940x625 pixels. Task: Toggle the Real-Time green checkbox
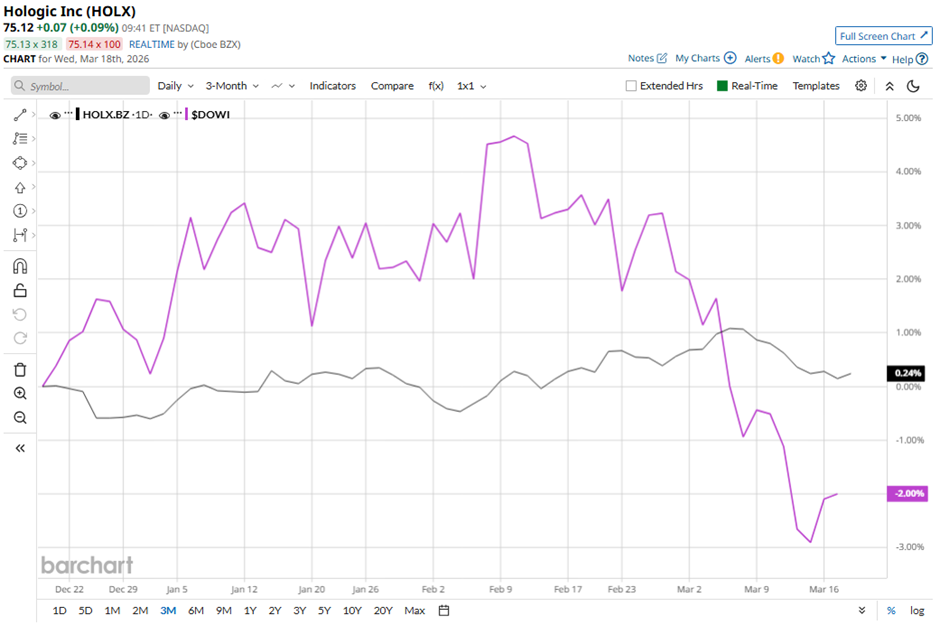pos(722,86)
